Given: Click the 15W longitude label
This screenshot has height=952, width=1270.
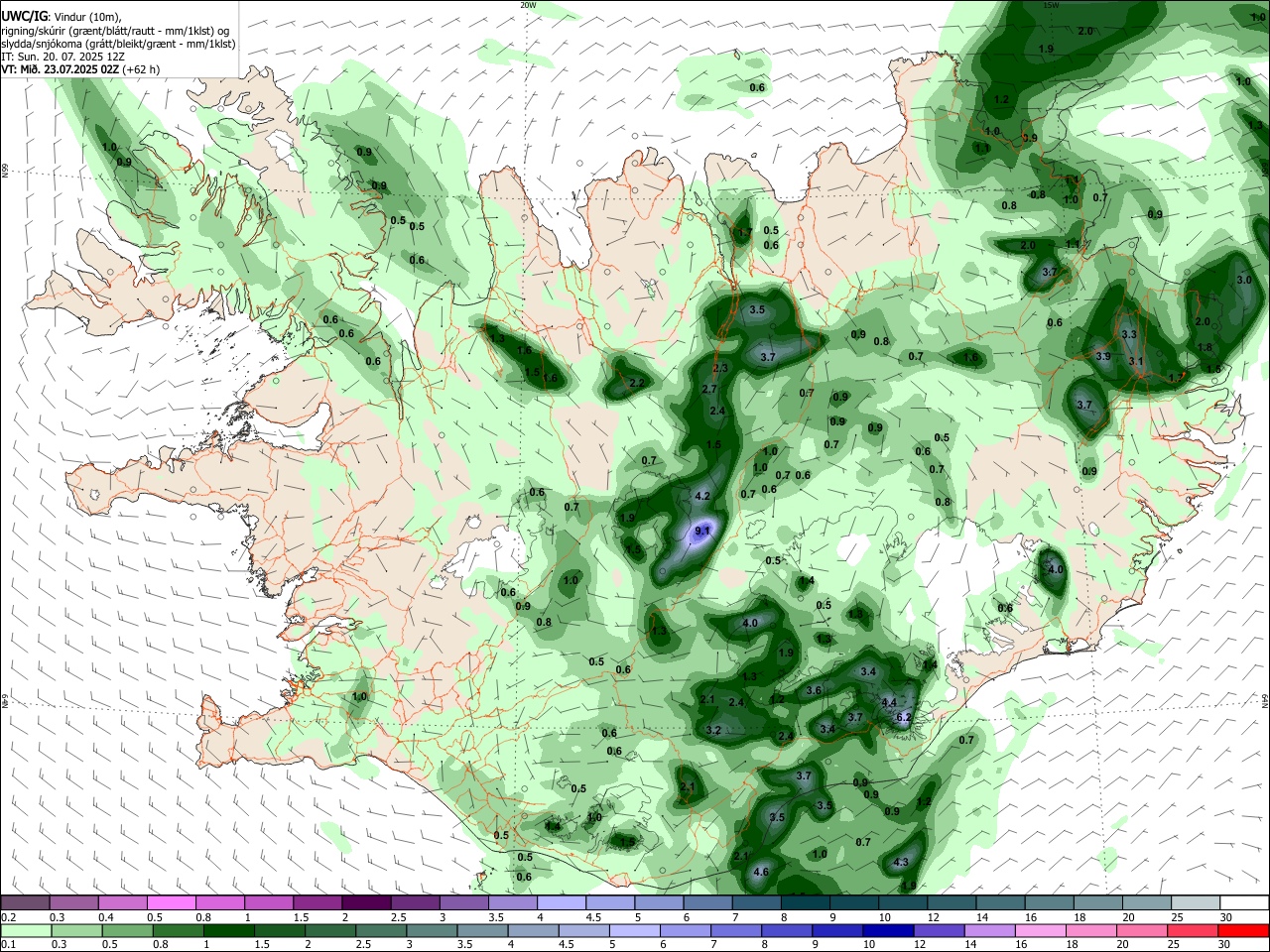Looking at the screenshot, I should (x=1051, y=5).
